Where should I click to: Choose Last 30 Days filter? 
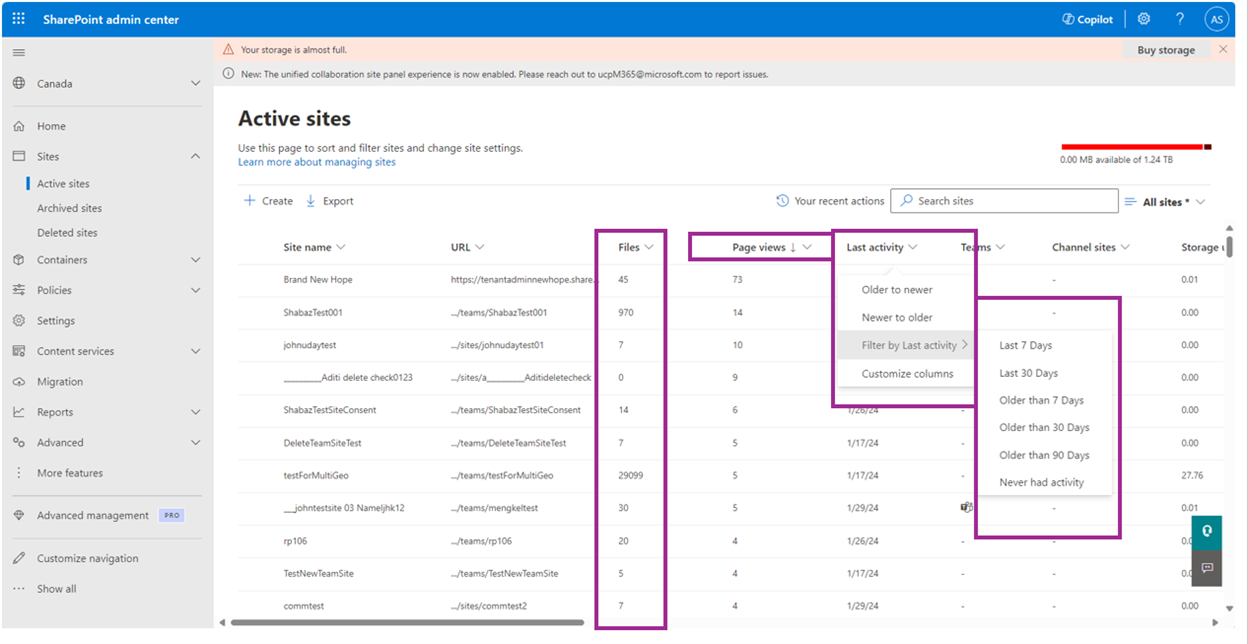point(1028,373)
